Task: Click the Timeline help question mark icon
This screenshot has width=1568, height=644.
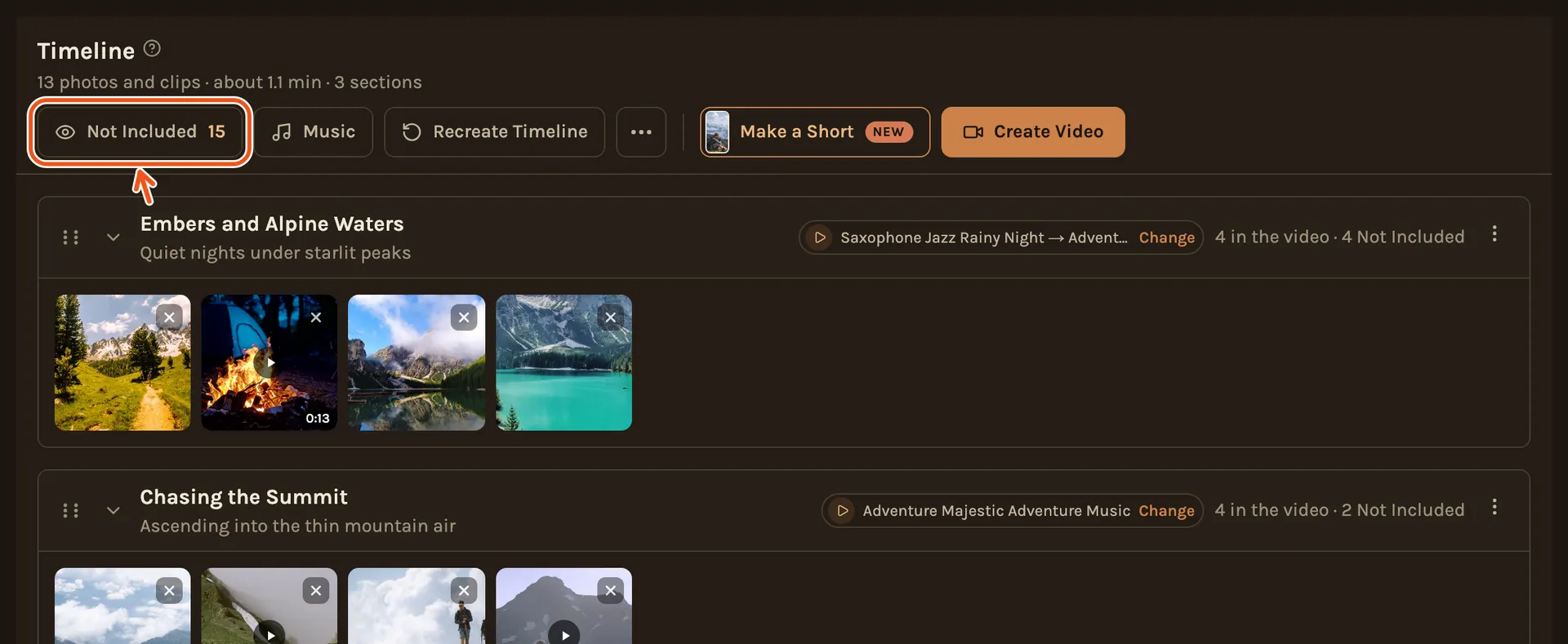Action: pos(152,49)
